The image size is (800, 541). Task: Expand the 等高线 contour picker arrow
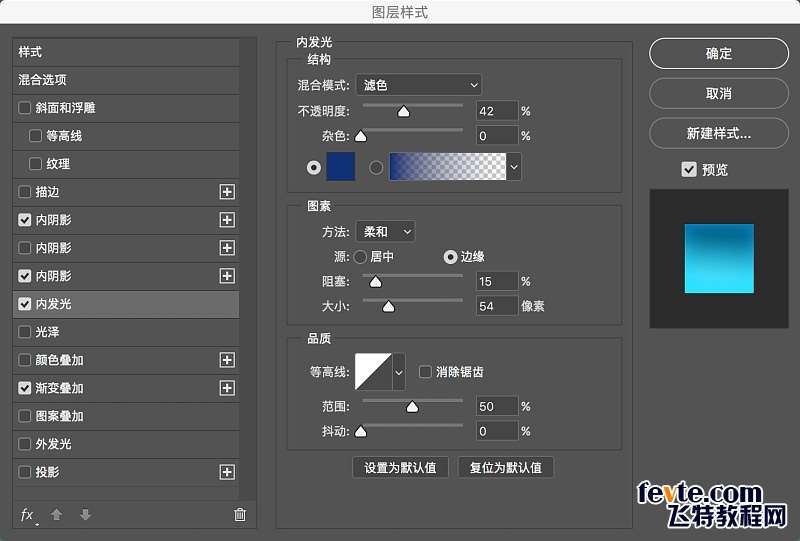[399, 372]
